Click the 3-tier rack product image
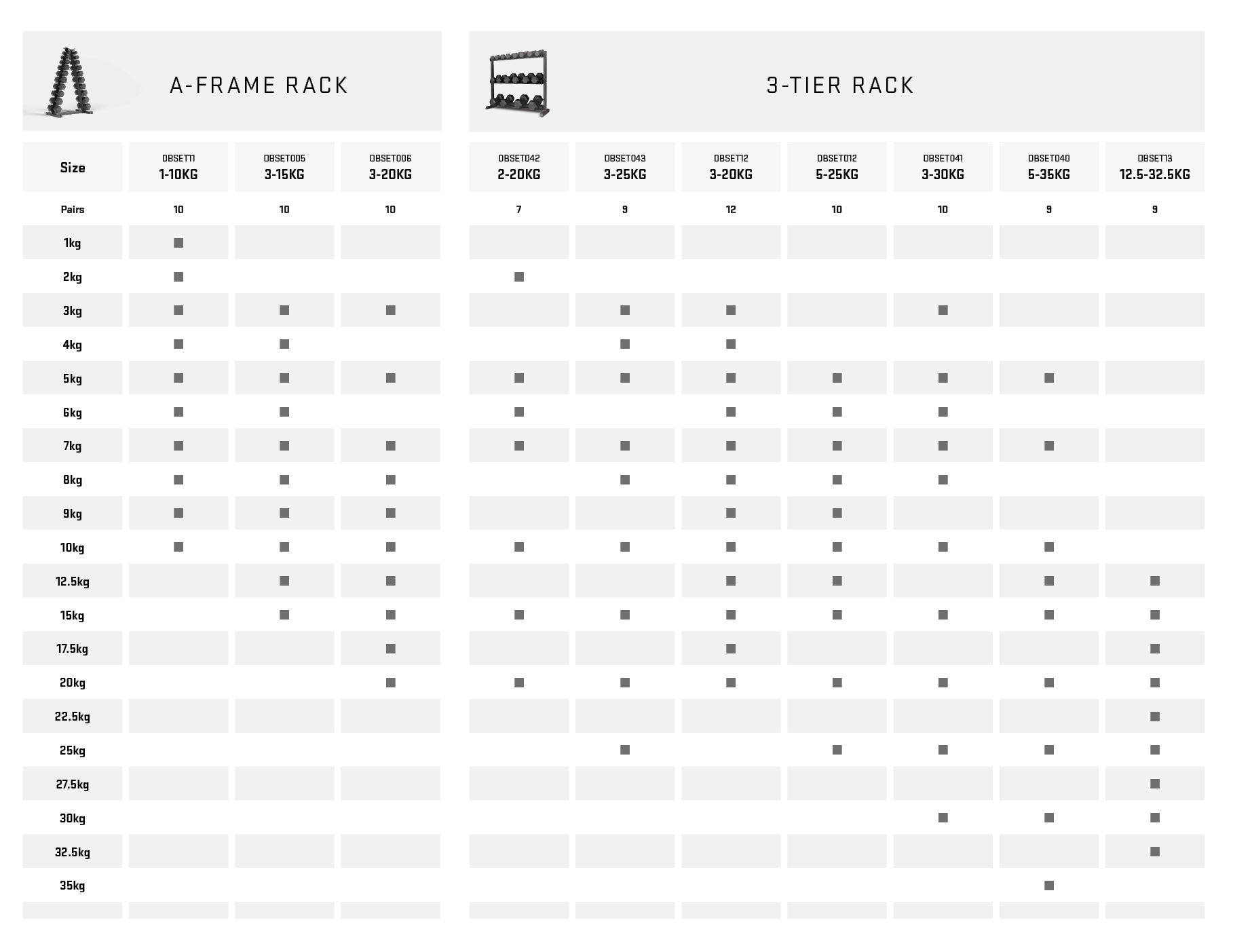Screen dimensions: 1233x952 click(518, 83)
